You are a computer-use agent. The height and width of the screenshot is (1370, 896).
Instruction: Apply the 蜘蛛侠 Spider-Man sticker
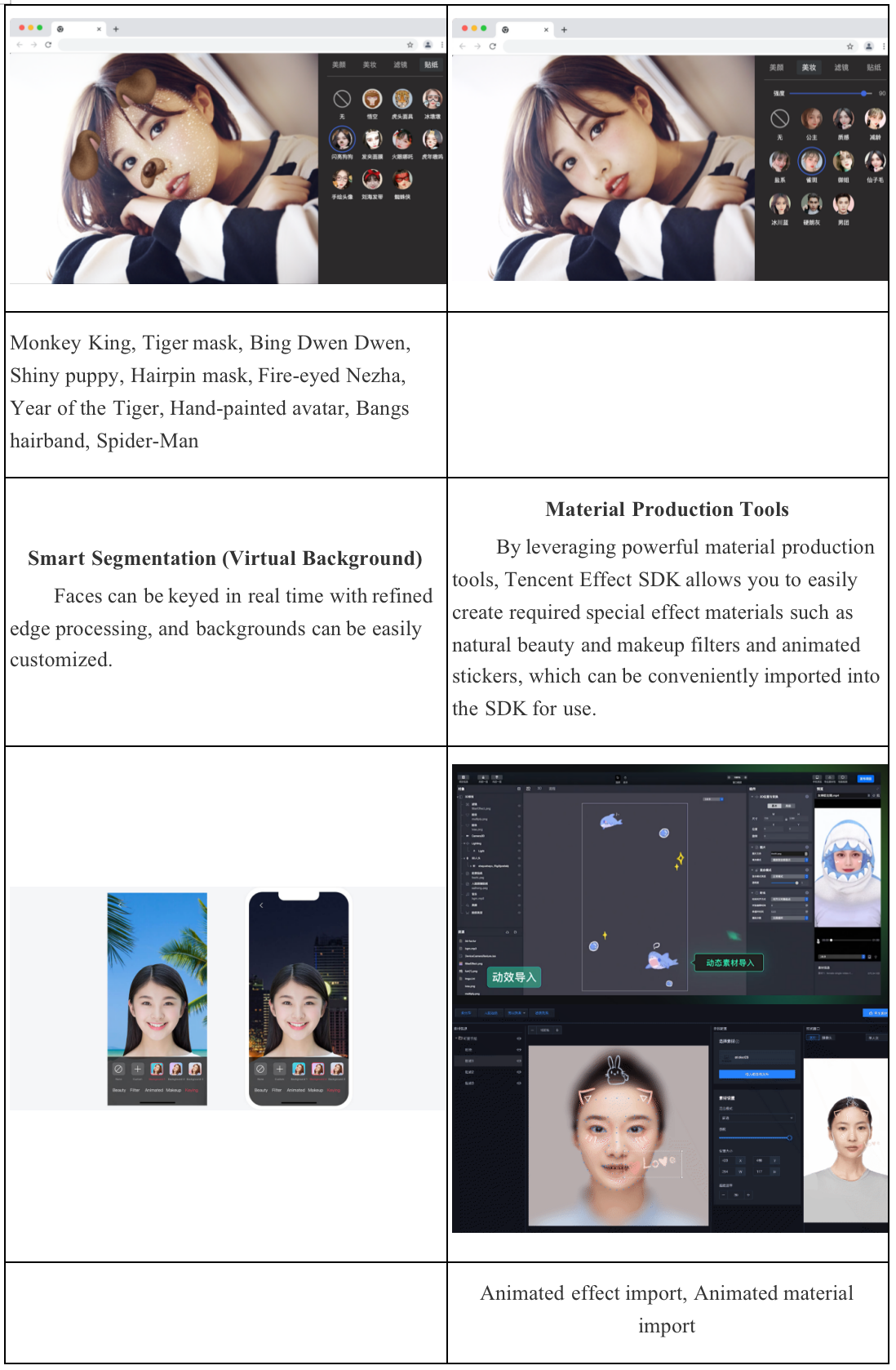point(402,180)
